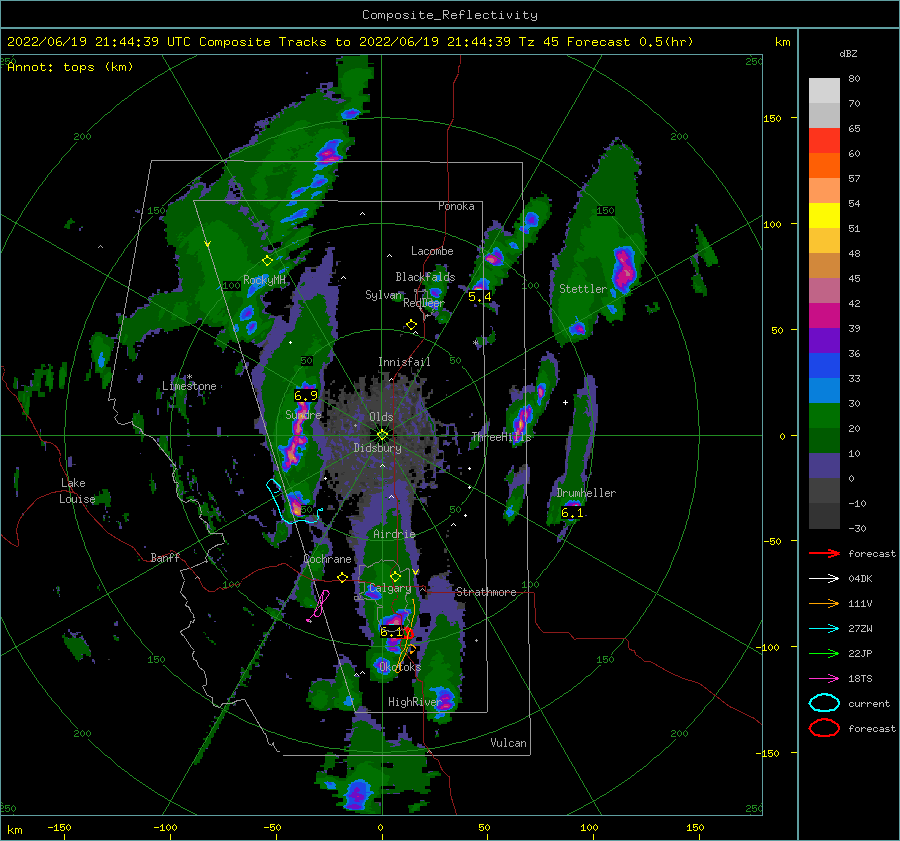Click the HighRiver city label

click(x=414, y=702)
